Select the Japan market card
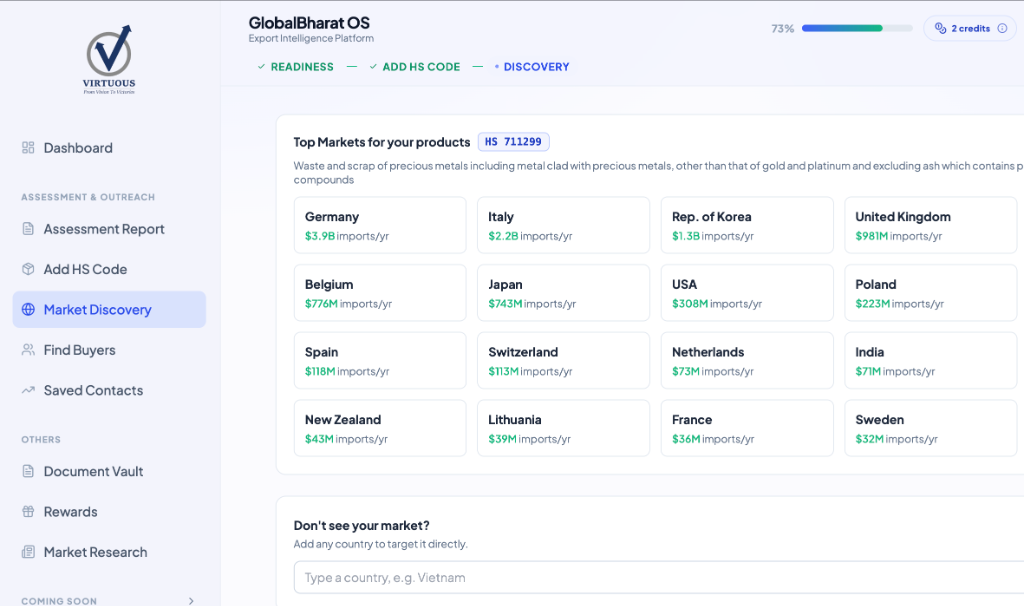The height and width of the screenshot is (606, 1024). (564, 293)
